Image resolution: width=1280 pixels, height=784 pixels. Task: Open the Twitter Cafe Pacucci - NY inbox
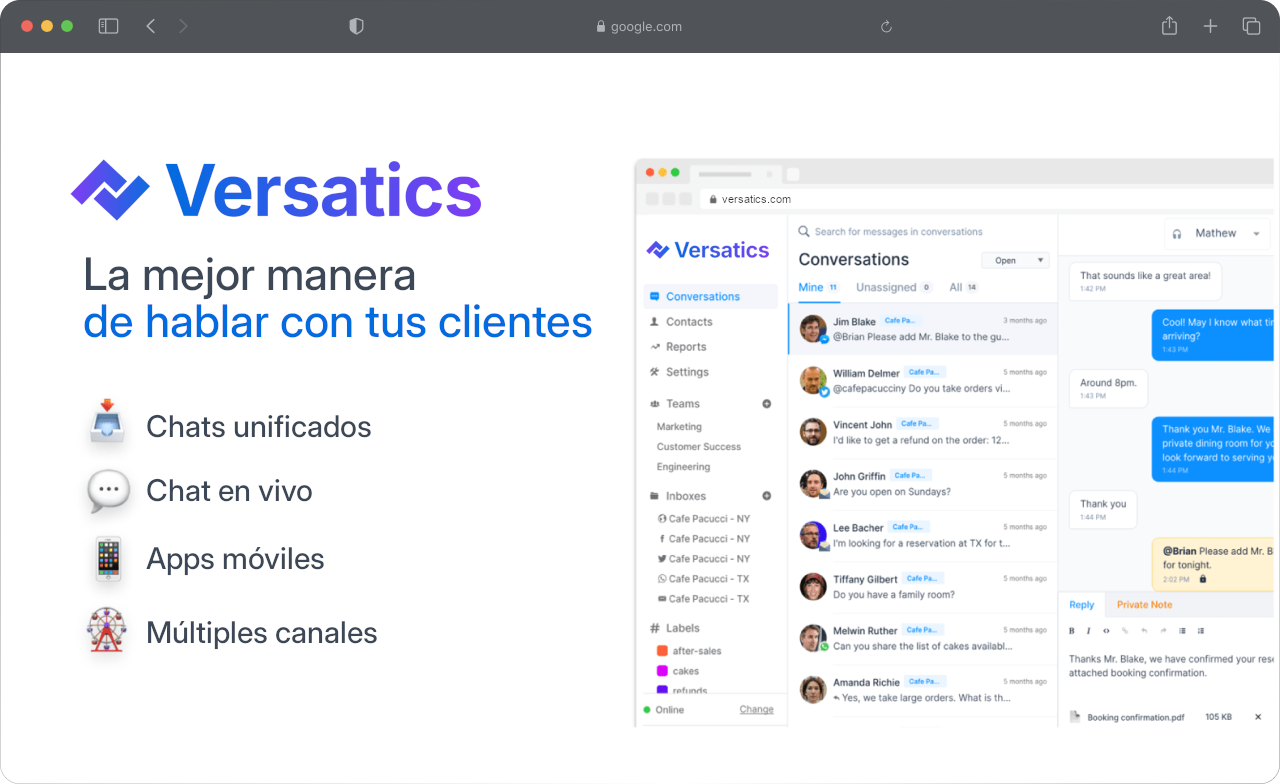point(704,559)
